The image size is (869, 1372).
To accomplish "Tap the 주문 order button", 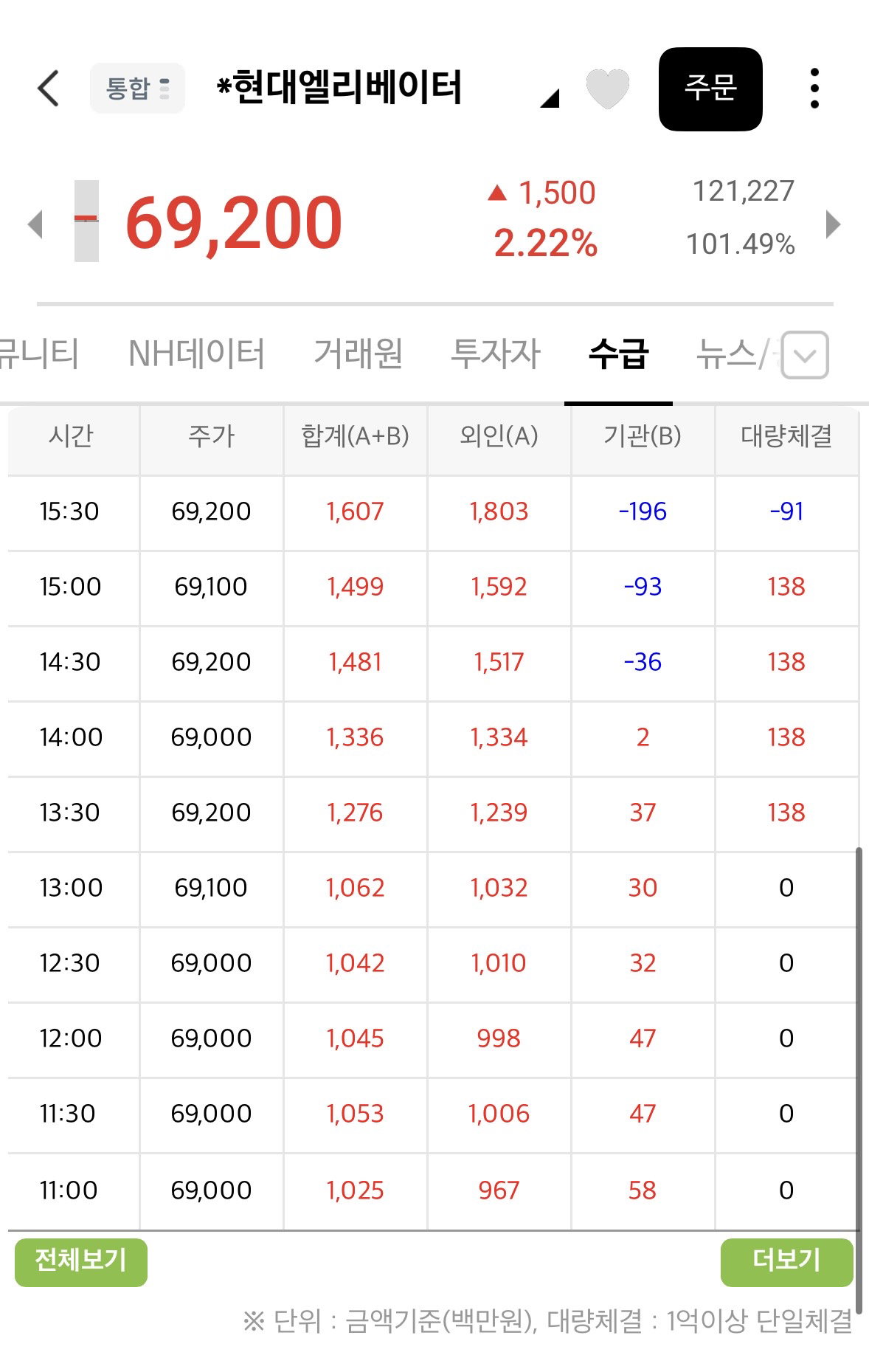I will coord(710,89).
